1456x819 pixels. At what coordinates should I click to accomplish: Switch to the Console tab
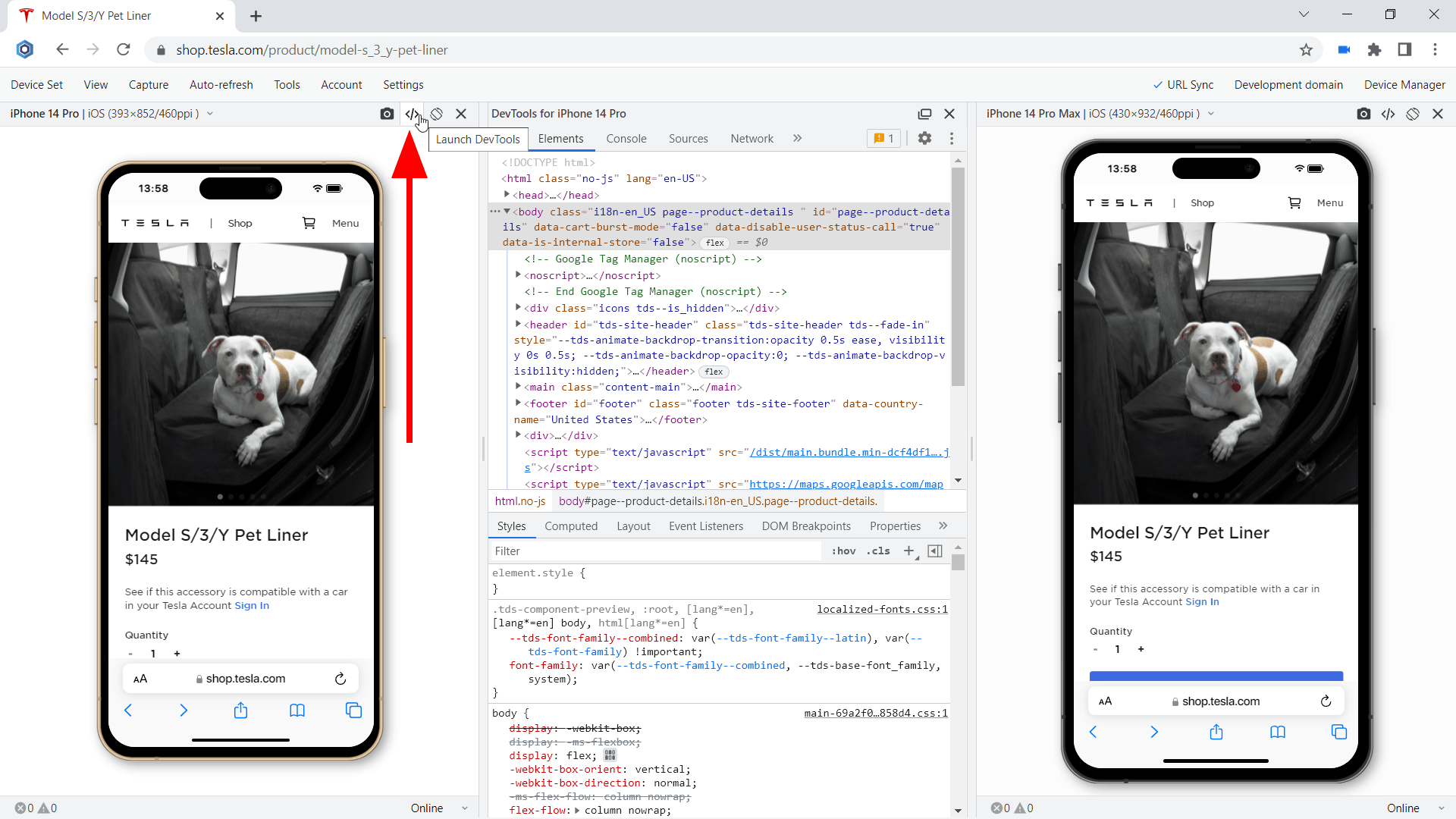(x=626, y=139)
